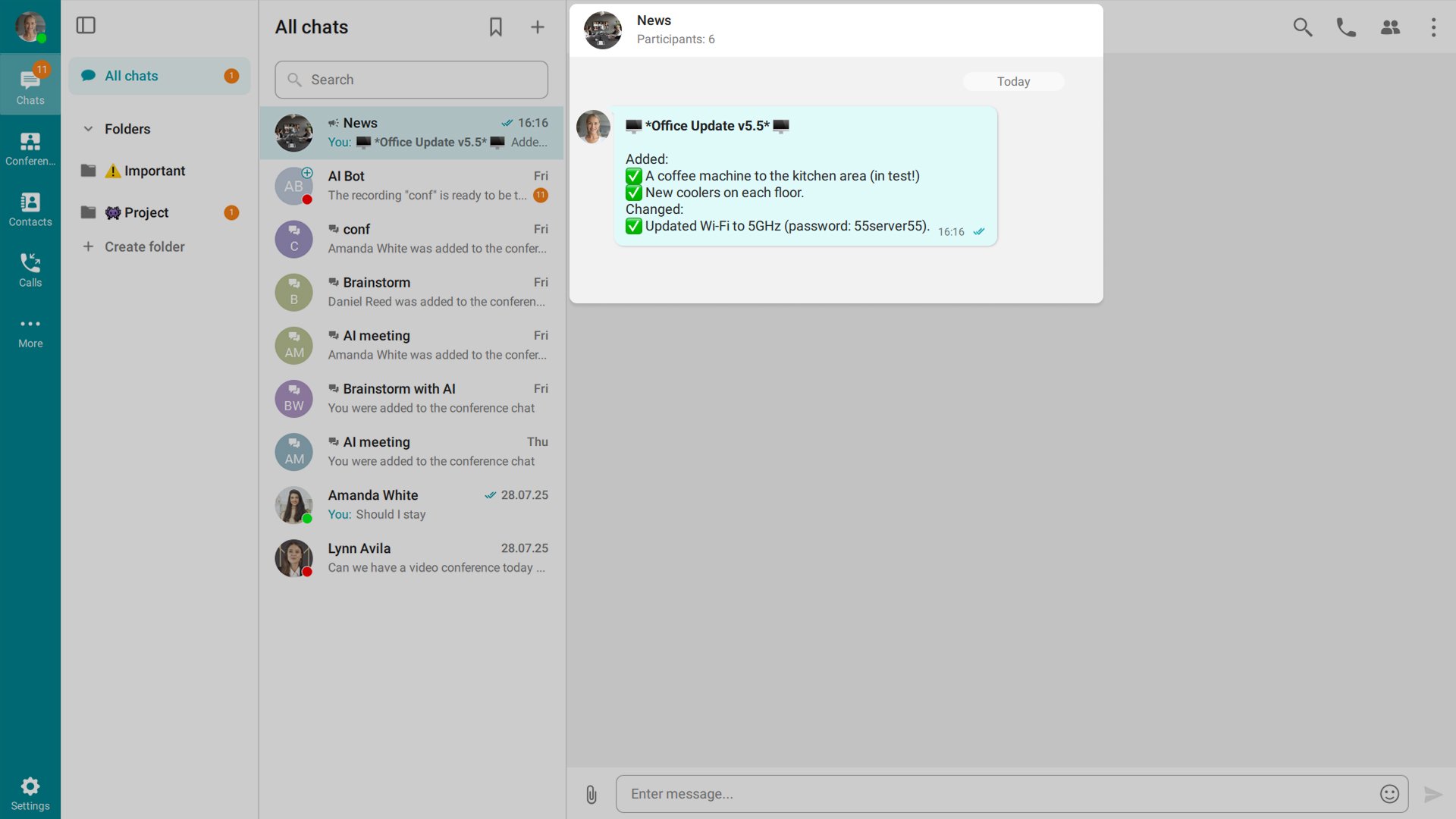This screenshot has width=1456, height=819.
Task: Open the Amanda White conversation
Action: click(412, 505)
